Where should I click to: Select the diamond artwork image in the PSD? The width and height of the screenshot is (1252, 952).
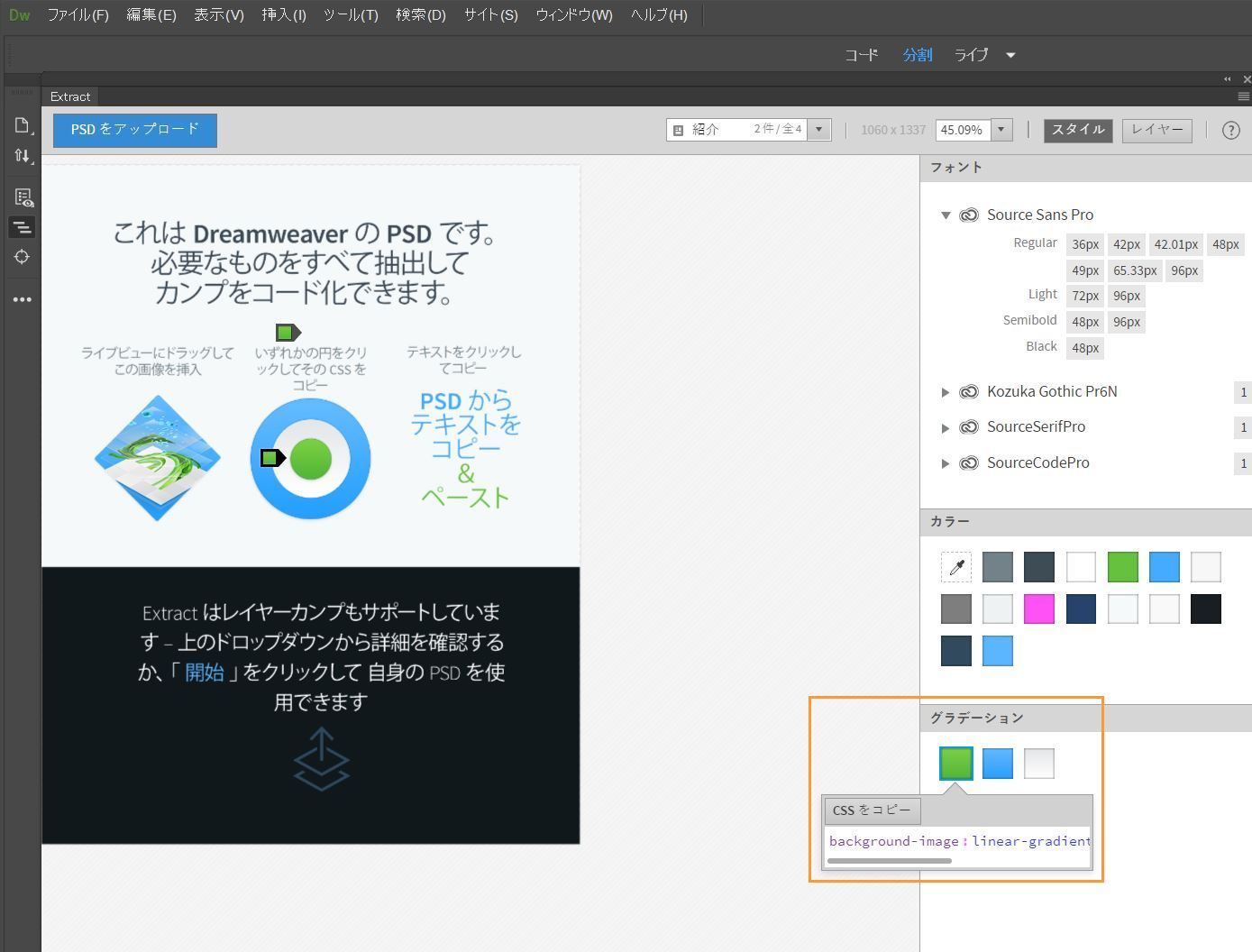point(158,458)
